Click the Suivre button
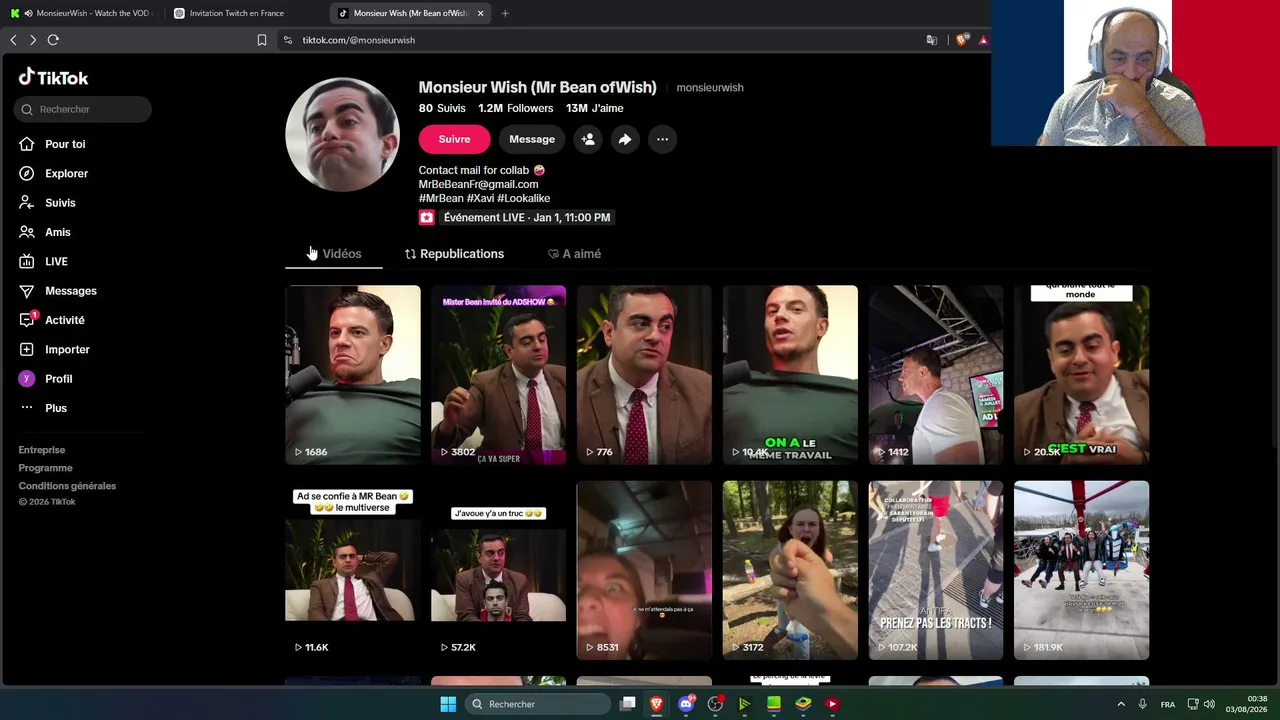Viewport: 1280px width, 720px height. tap(454, 139)
